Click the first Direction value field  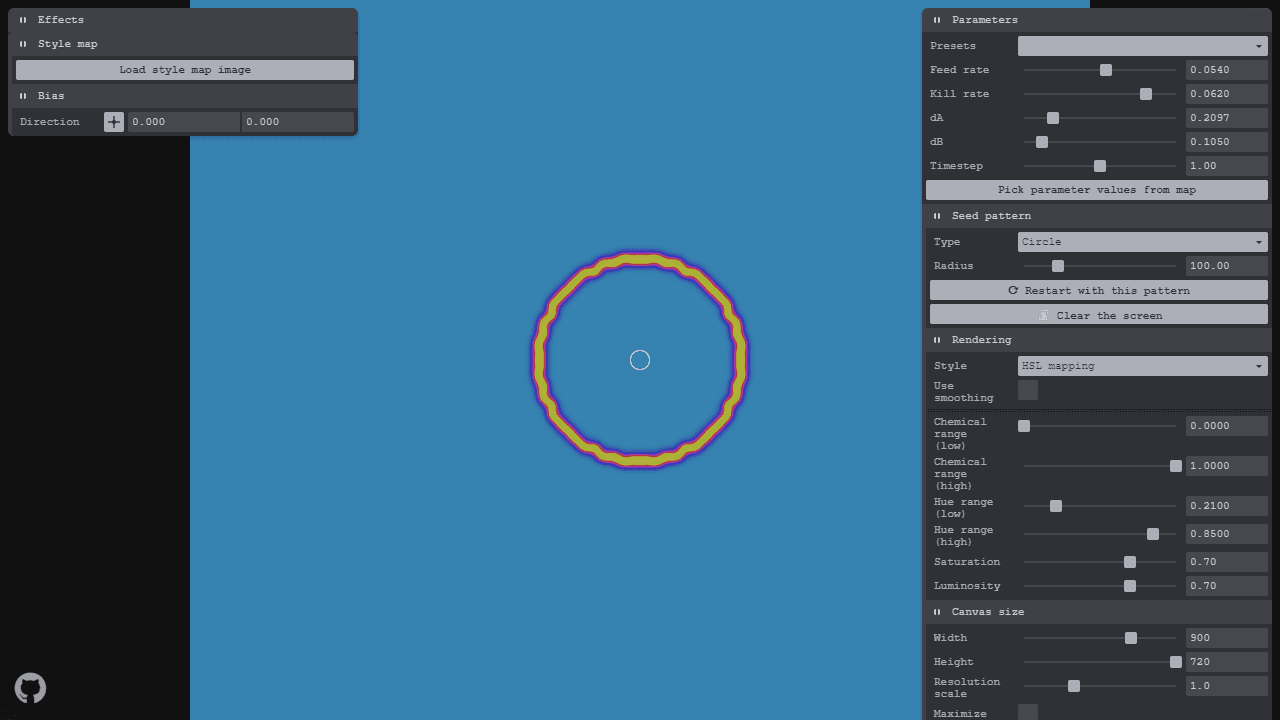tap(184, 122)
